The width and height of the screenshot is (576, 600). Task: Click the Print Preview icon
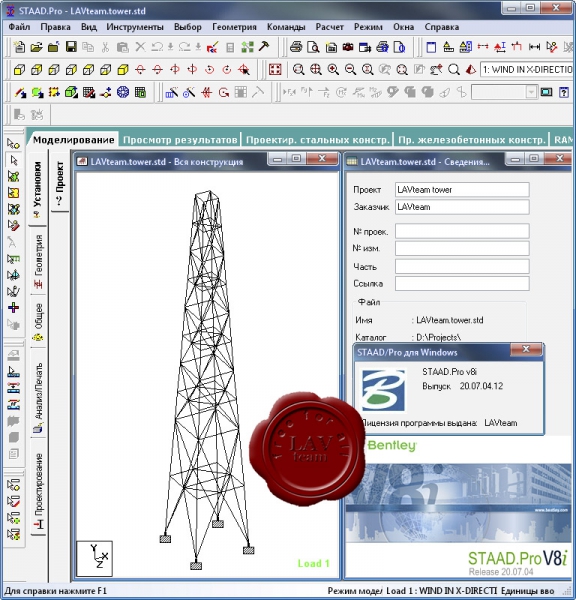point(313,47)
